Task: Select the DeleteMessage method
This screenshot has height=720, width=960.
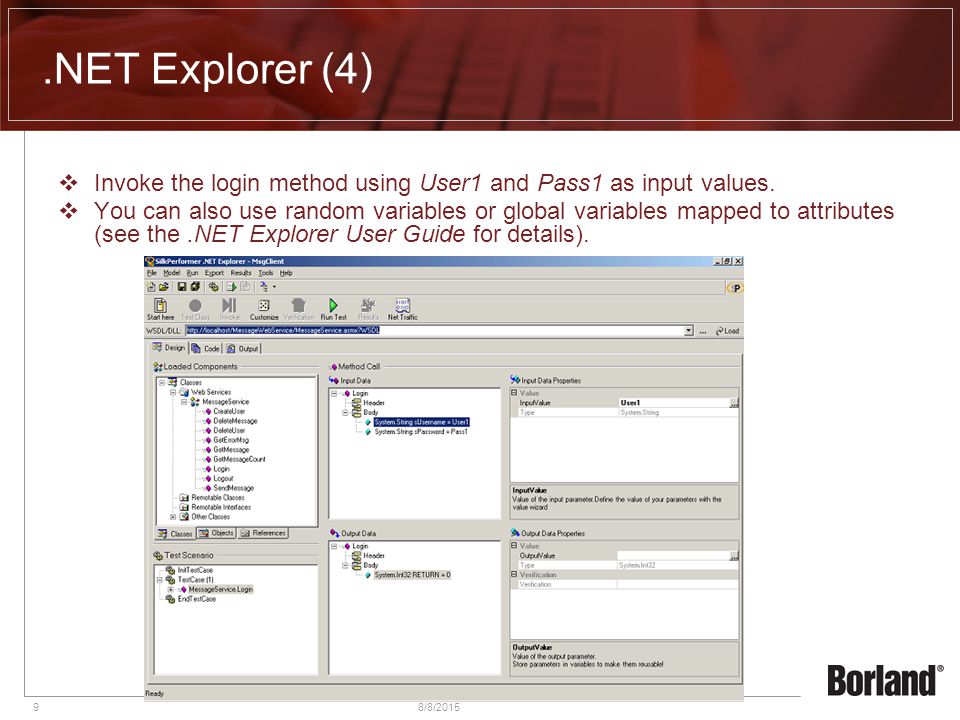Action: (235, 421)
